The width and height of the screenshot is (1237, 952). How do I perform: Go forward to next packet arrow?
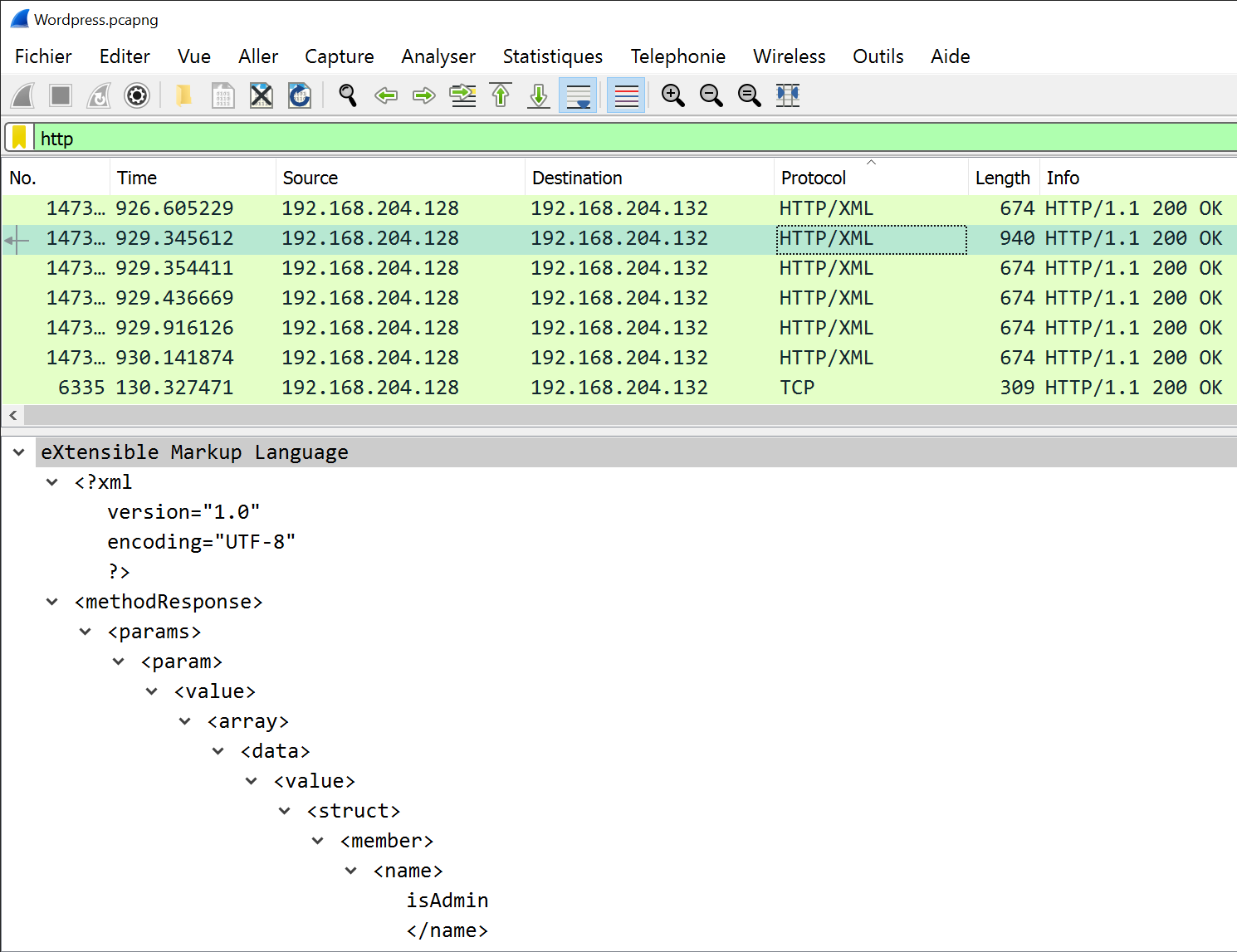tap(424, 95)
